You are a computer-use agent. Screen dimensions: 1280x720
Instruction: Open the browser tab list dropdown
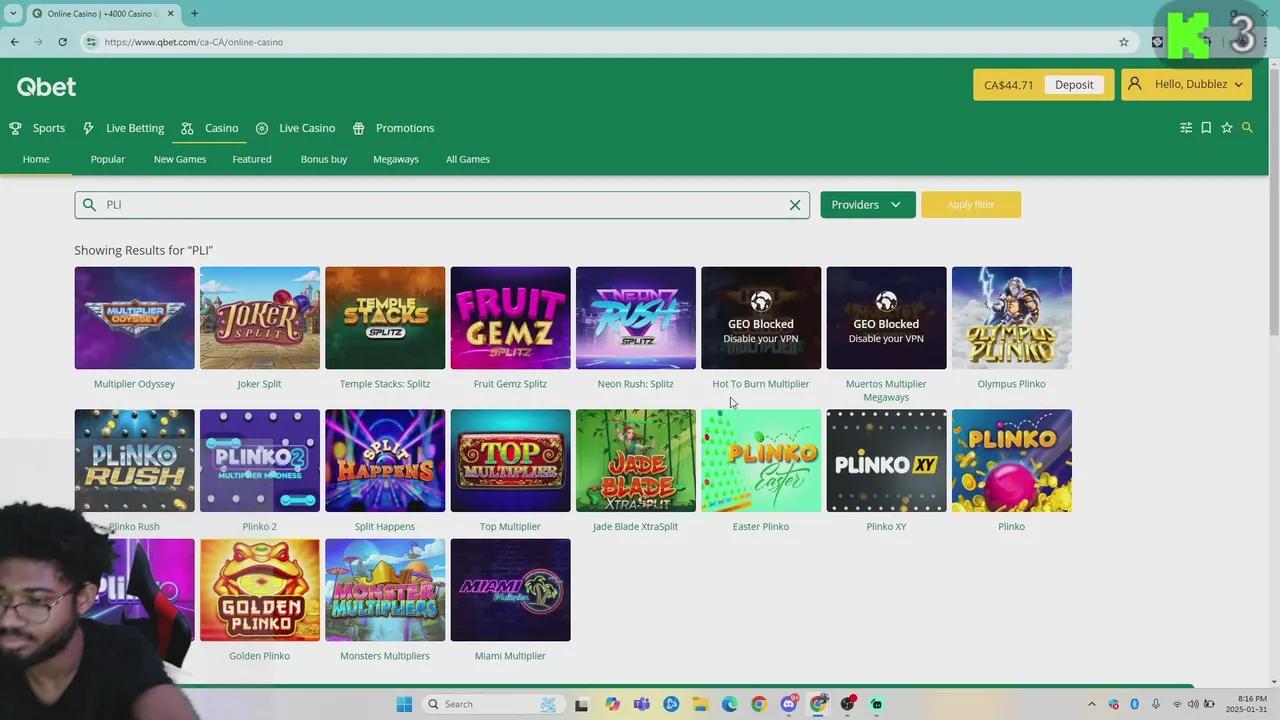coord(13,14)
